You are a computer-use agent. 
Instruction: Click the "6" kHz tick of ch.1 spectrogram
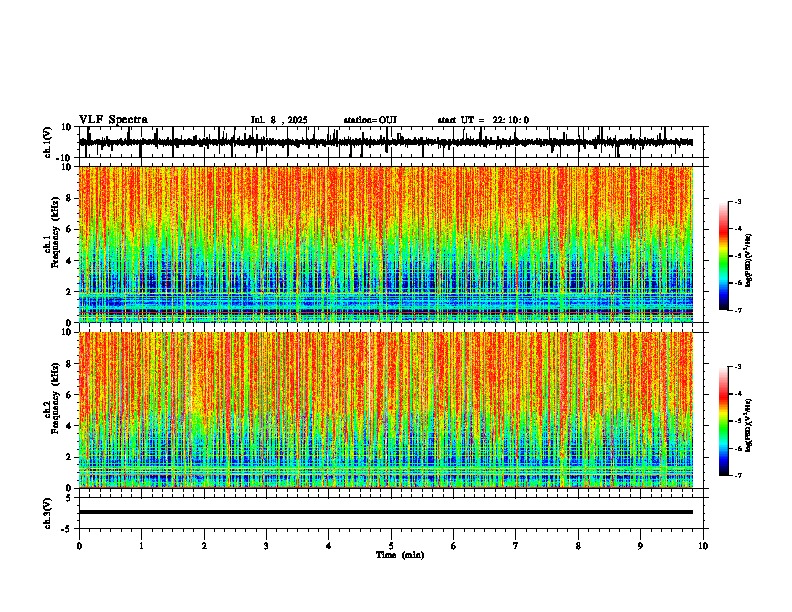(69, 229)
